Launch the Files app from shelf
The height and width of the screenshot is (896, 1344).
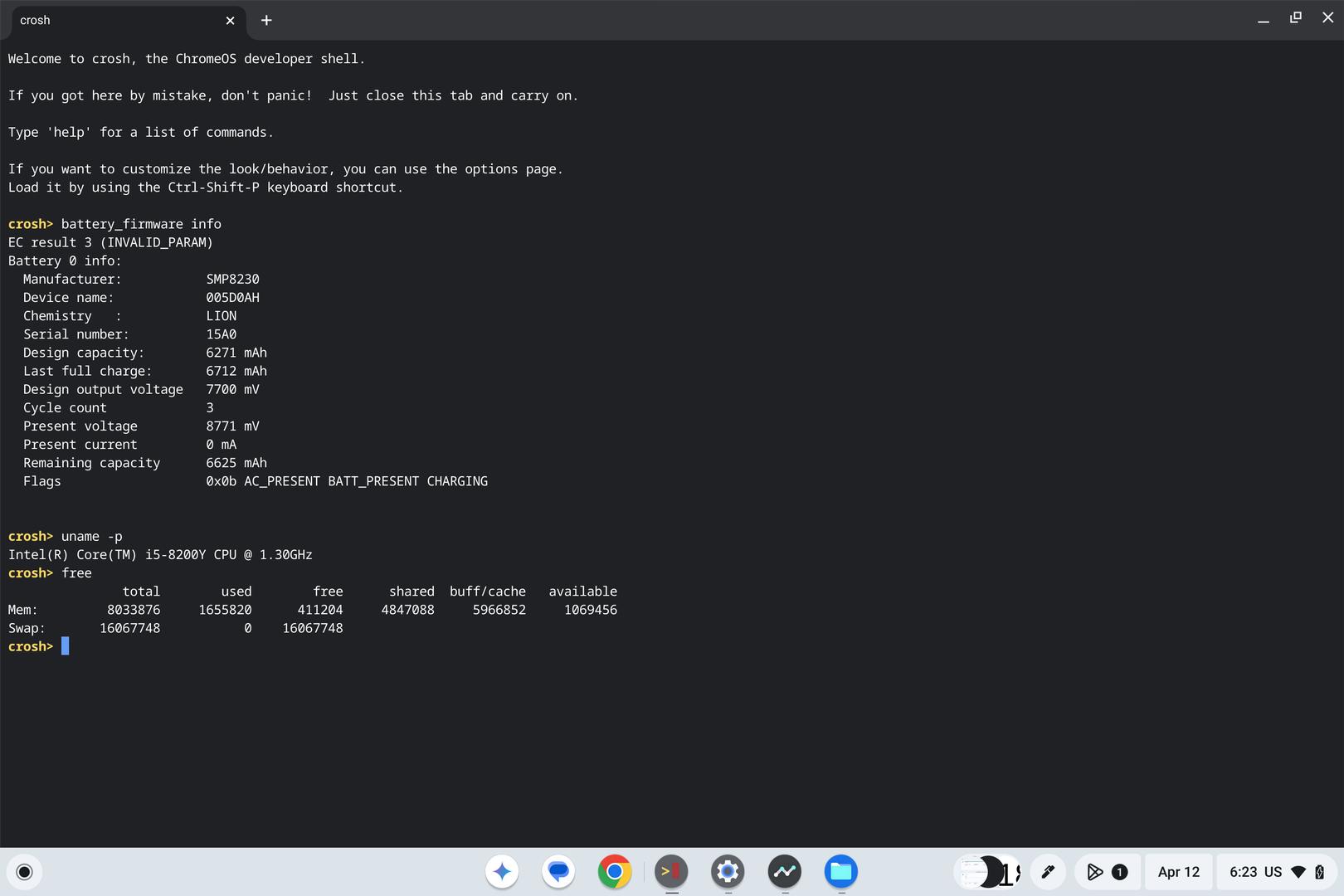[x=840, y=872]
